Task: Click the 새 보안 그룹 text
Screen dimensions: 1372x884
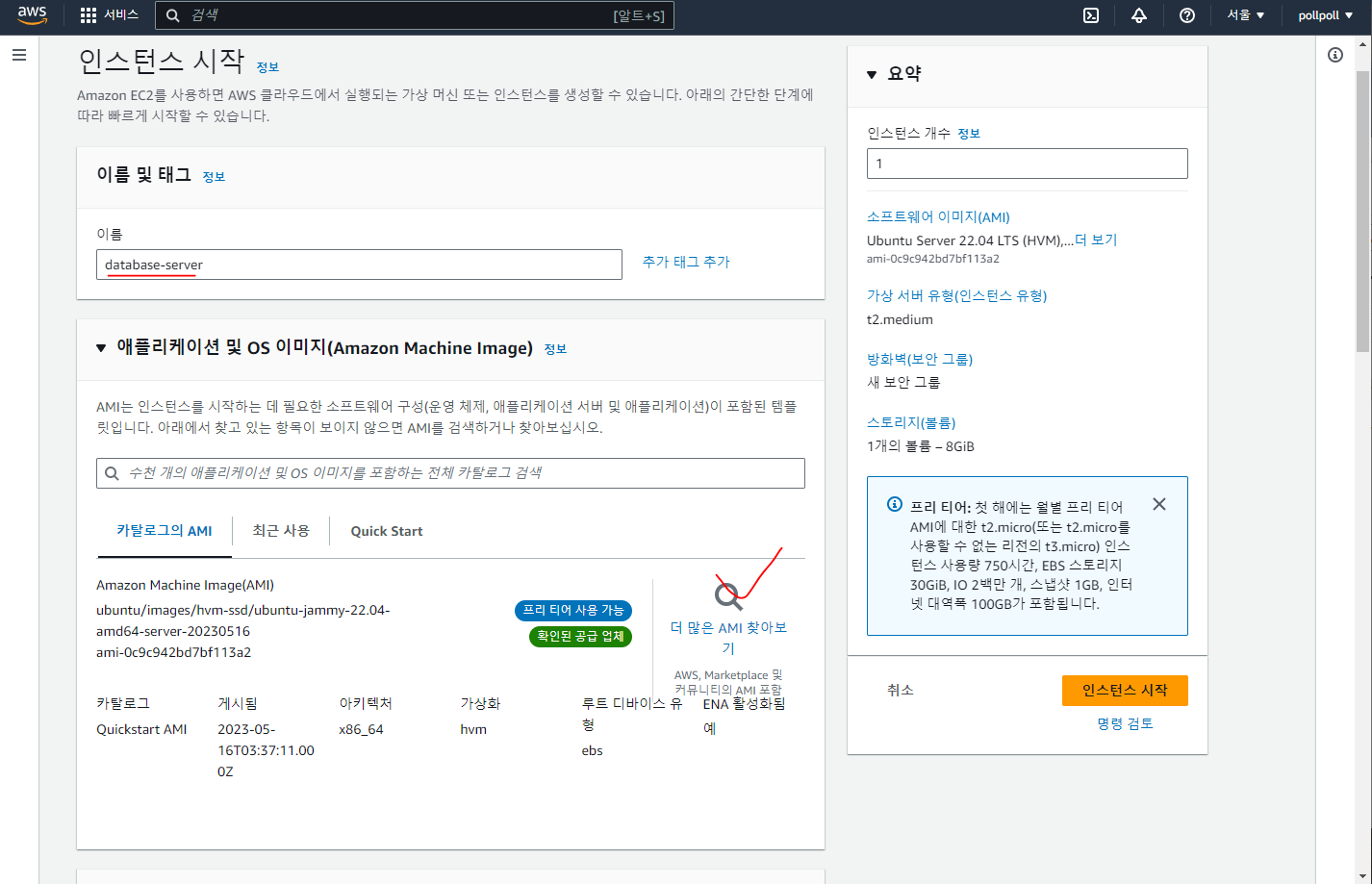Action: (903, 382)
